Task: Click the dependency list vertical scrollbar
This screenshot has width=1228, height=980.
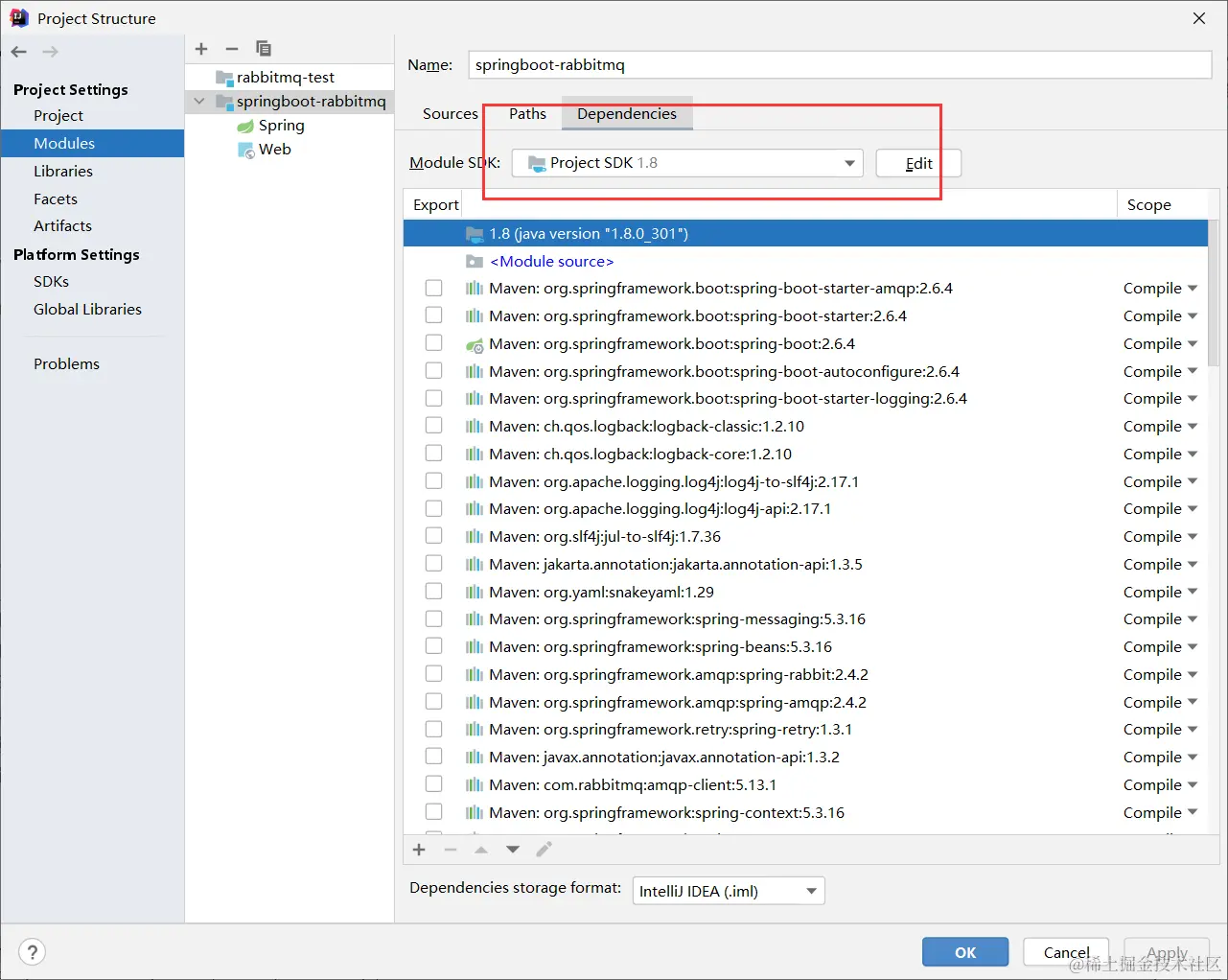Action: [1215, 292]
